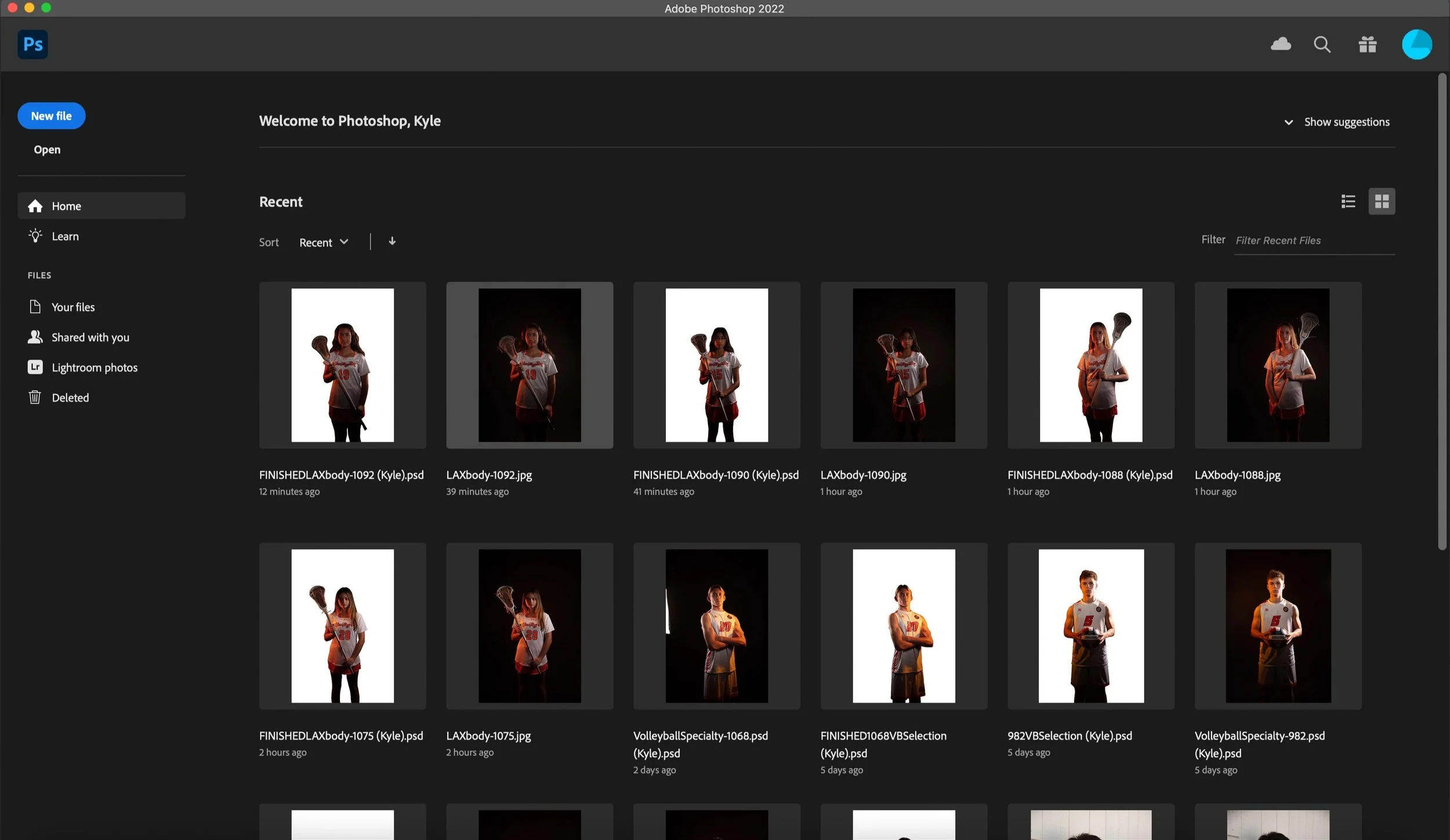Click the Photoshop Ps logo icon
The width and height of the screenshot is (1450, 840).
click(32, 44)
